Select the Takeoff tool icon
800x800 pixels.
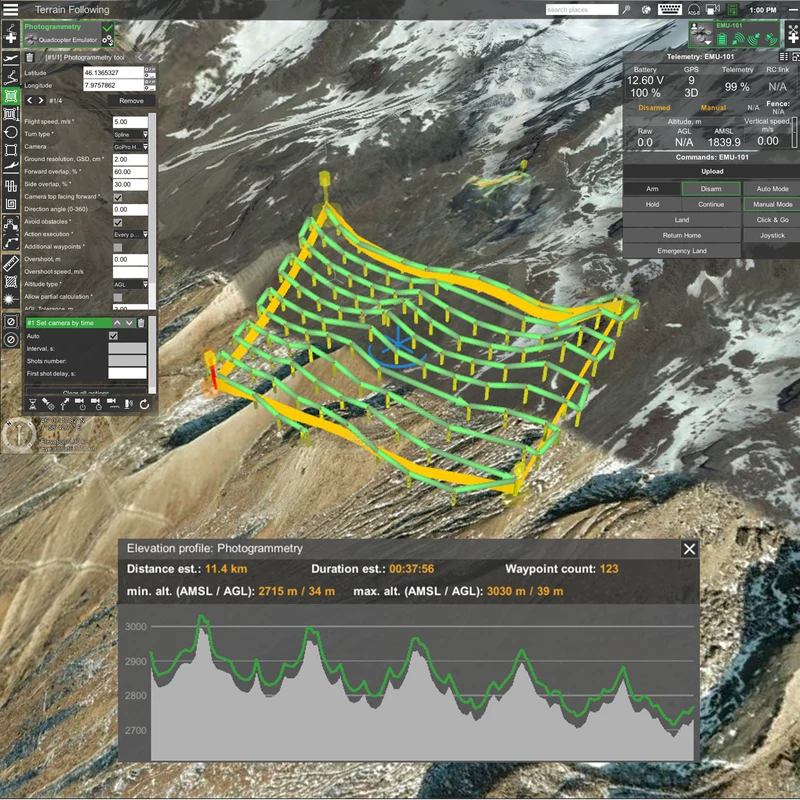click(x=10, y=59)
